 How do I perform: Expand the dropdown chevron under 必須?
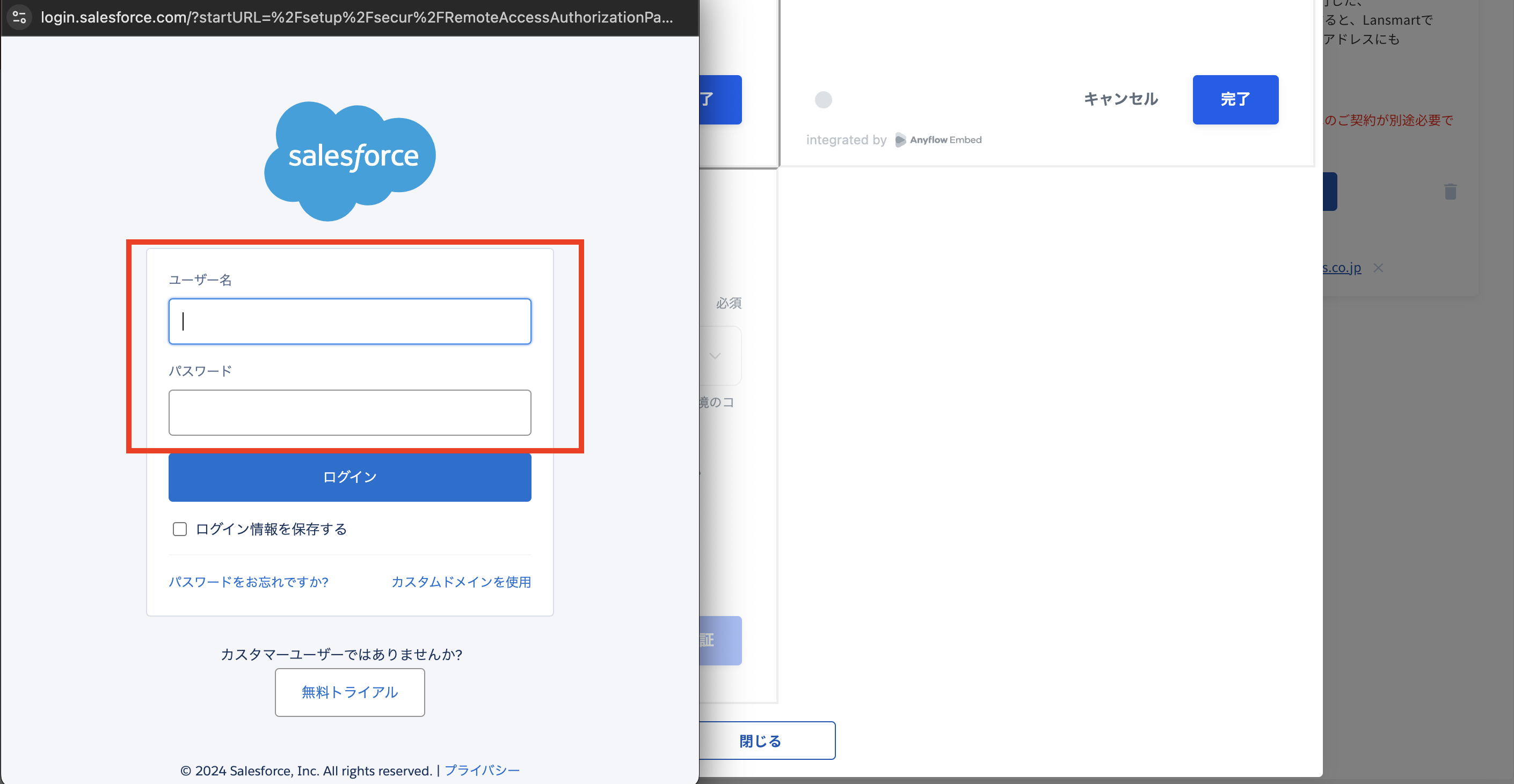click(715, 356)
